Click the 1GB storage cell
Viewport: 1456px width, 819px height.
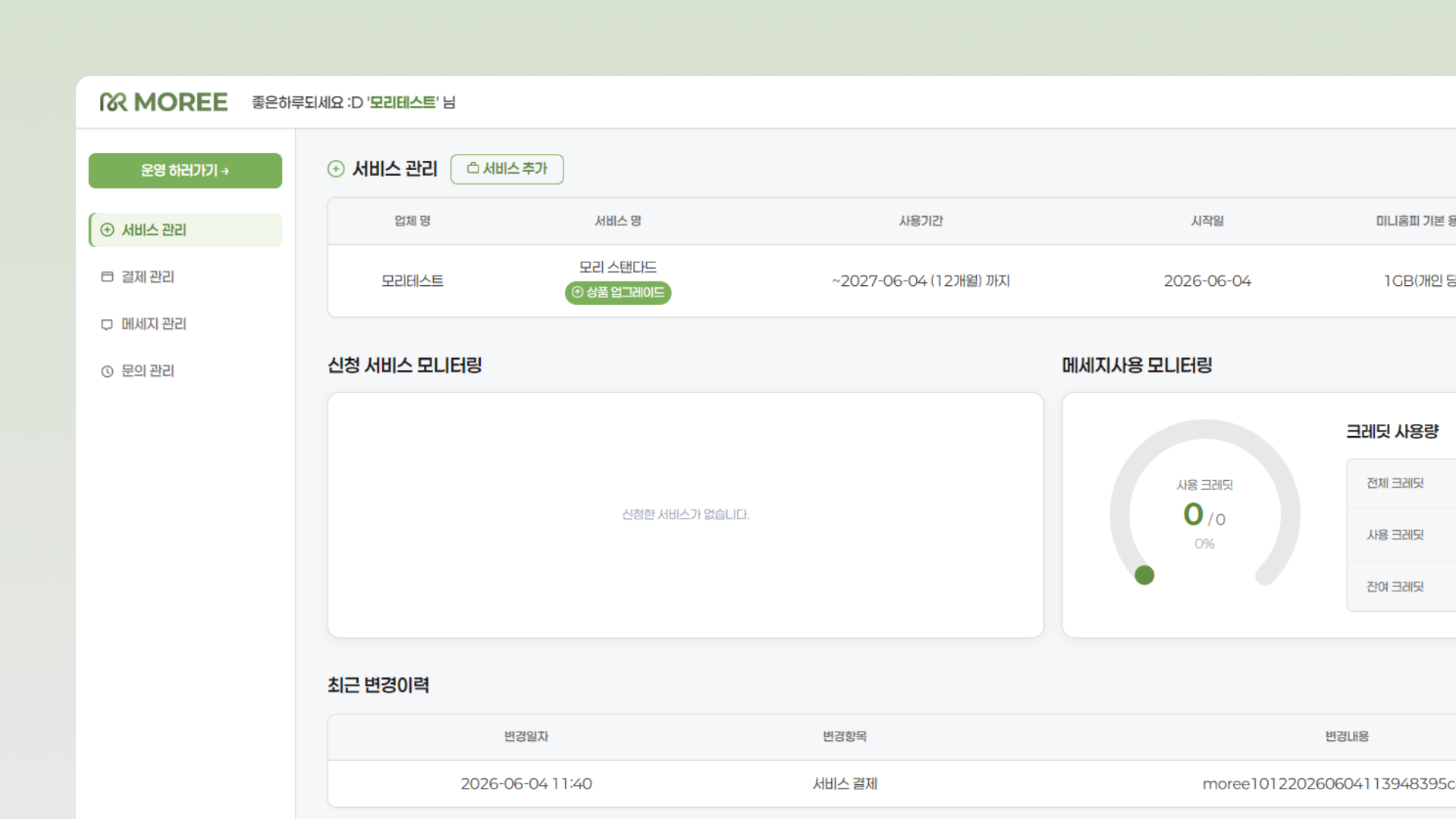1420,281
